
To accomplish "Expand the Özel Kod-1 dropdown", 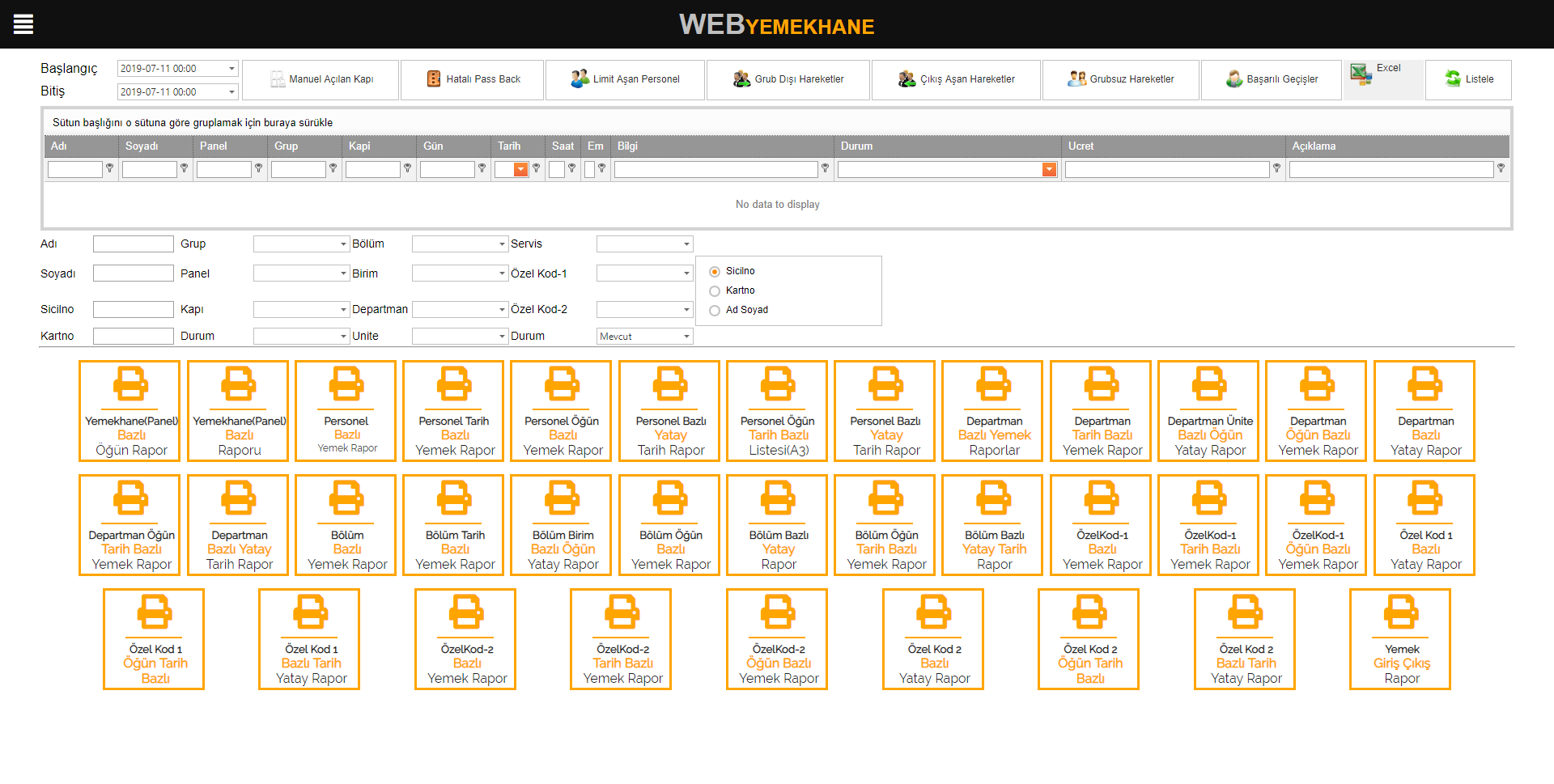I will [686, 274].
